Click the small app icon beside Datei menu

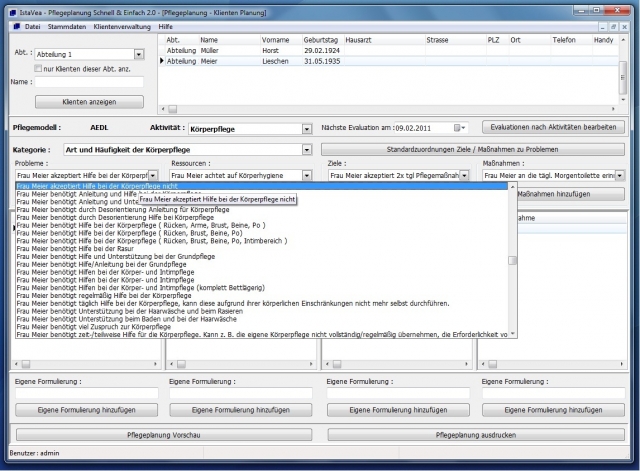point(17,27)
